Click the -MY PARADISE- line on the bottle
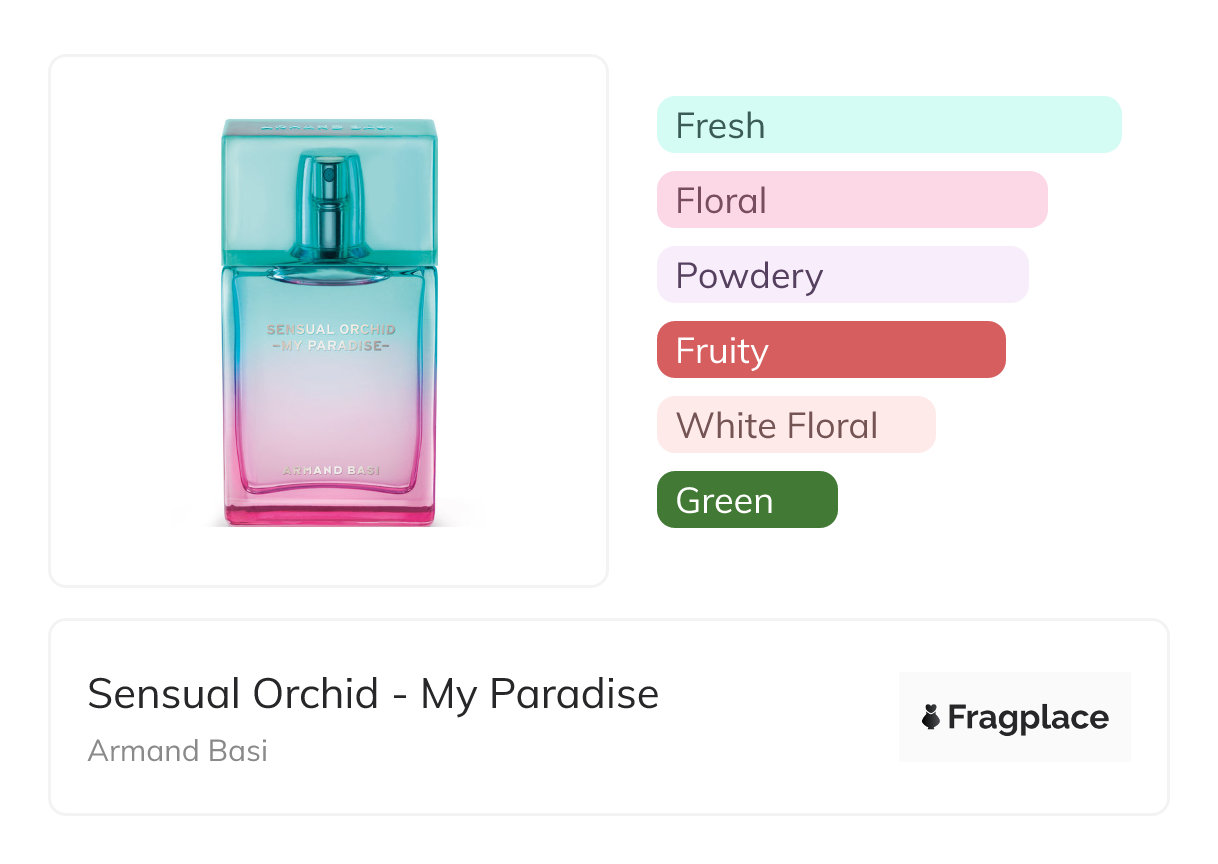This screenshot has height=864, width=1218. [x=329, y=346]
